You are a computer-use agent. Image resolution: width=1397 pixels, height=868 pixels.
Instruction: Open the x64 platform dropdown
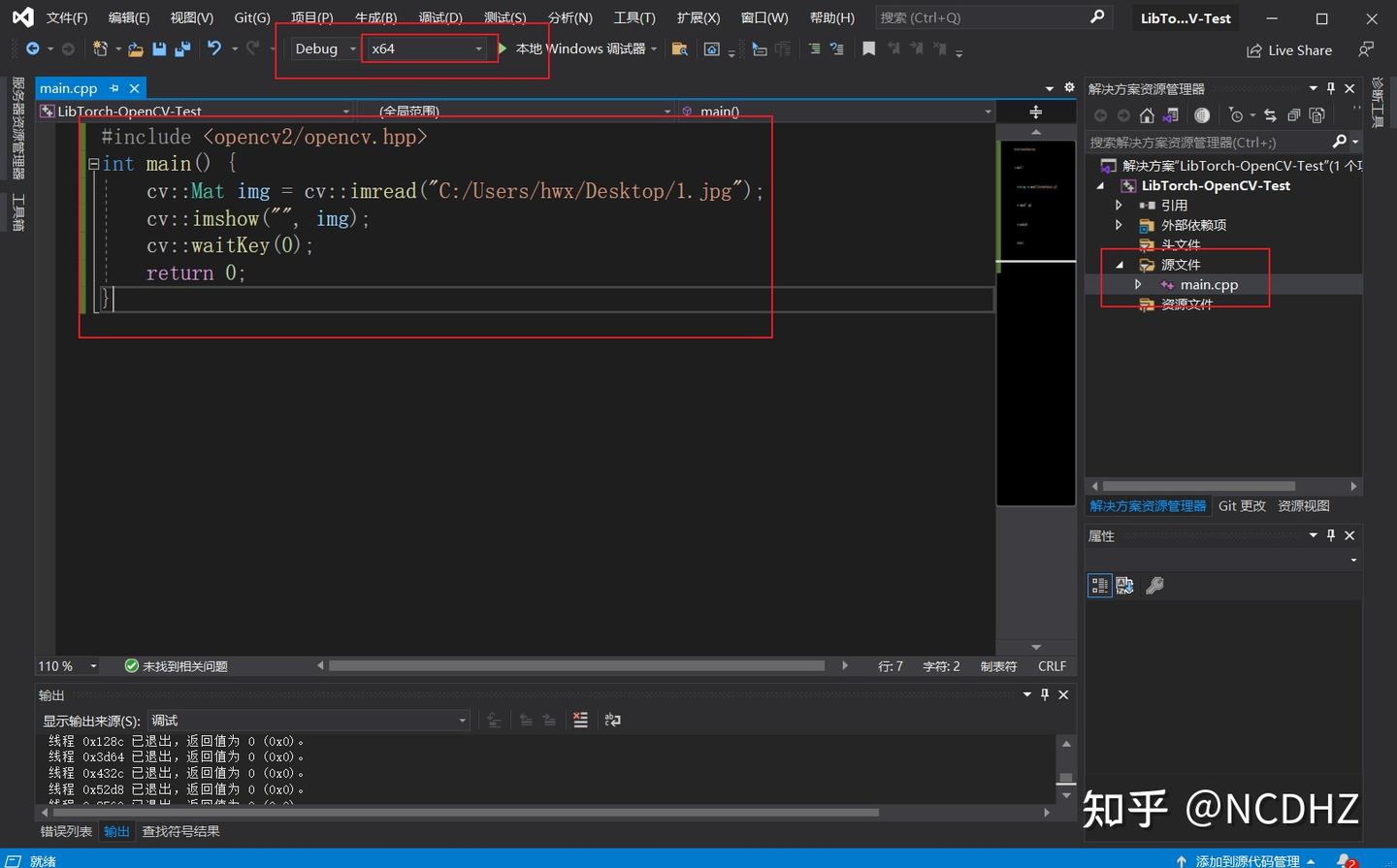click(477, 48)
